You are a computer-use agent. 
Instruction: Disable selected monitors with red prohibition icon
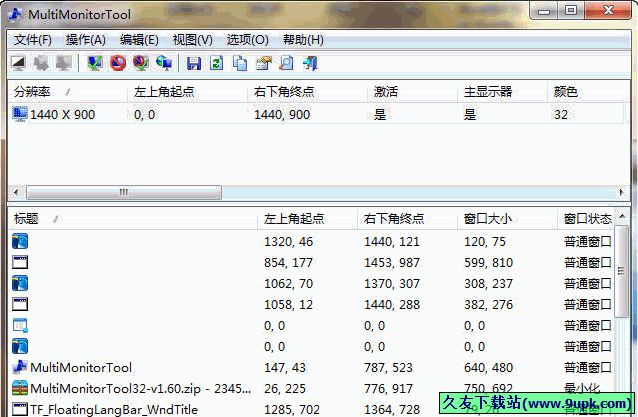pos(118,63)
